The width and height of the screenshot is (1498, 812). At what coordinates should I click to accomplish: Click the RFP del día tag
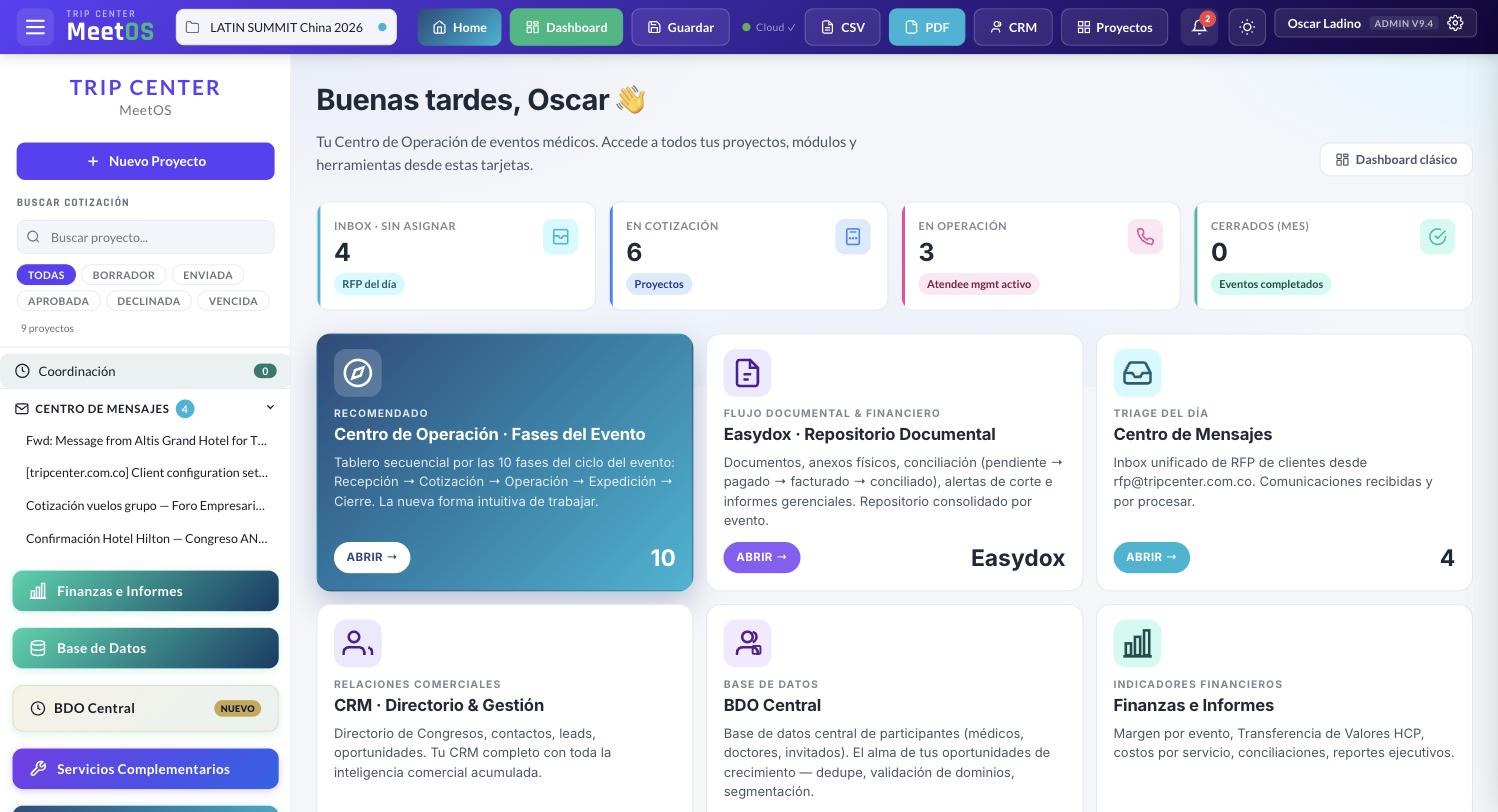(369, 284)
